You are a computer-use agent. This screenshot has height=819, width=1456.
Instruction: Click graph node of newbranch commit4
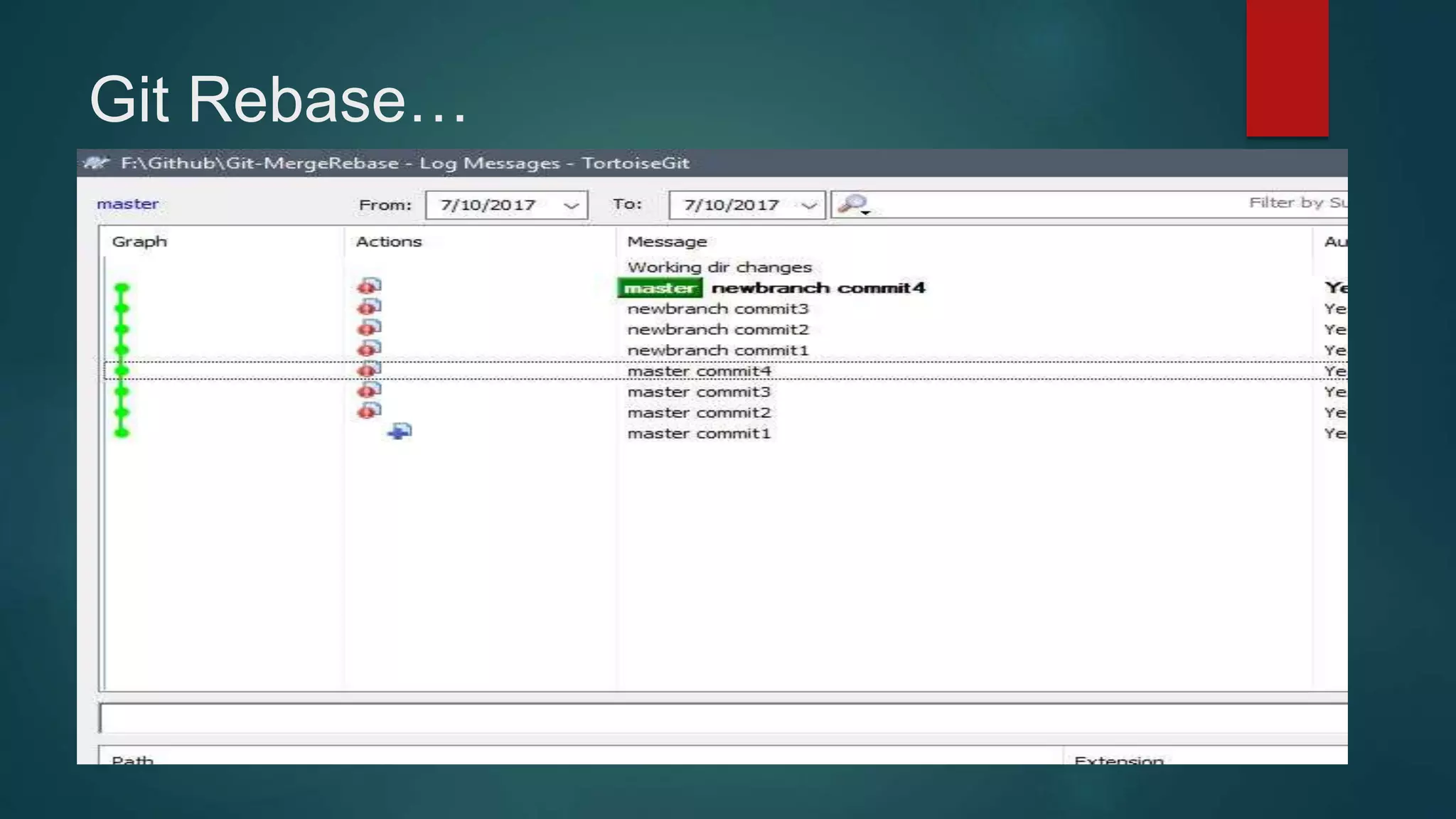click(122, 288)
